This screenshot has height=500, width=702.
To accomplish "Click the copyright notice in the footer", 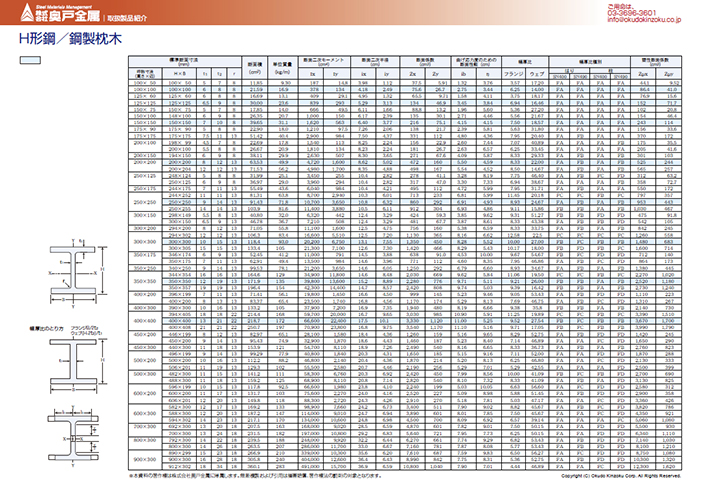I will [x=621, y=476].
